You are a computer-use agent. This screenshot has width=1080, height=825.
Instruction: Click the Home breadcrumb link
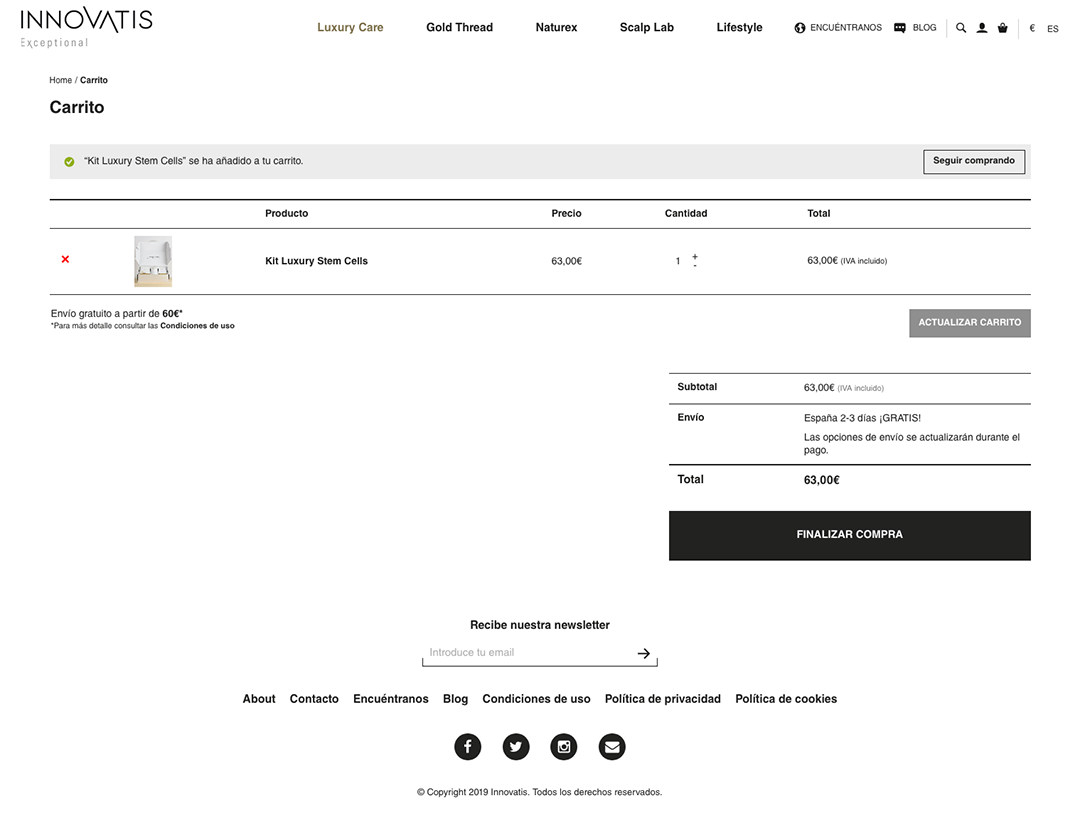click(x=61, y=80)
